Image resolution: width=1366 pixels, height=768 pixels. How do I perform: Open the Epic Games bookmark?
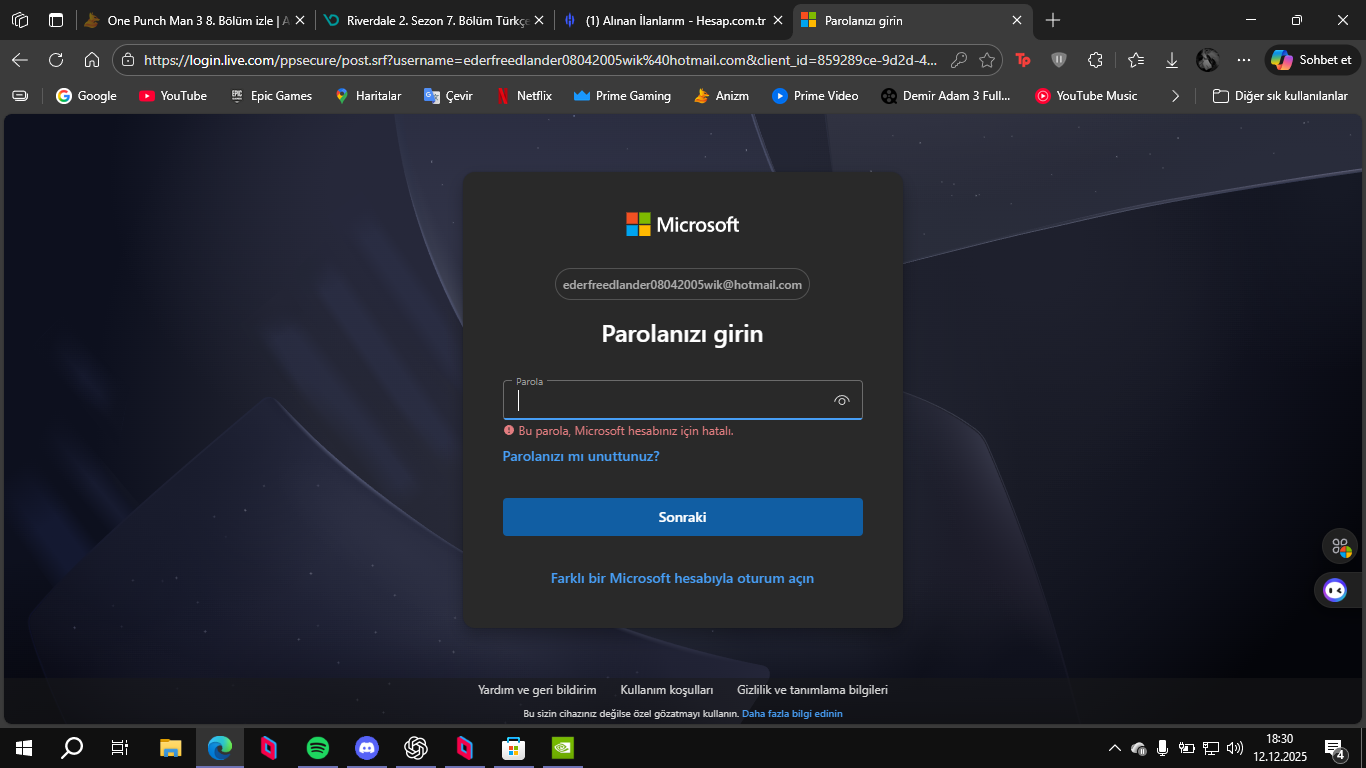click(x=270, y=96)
